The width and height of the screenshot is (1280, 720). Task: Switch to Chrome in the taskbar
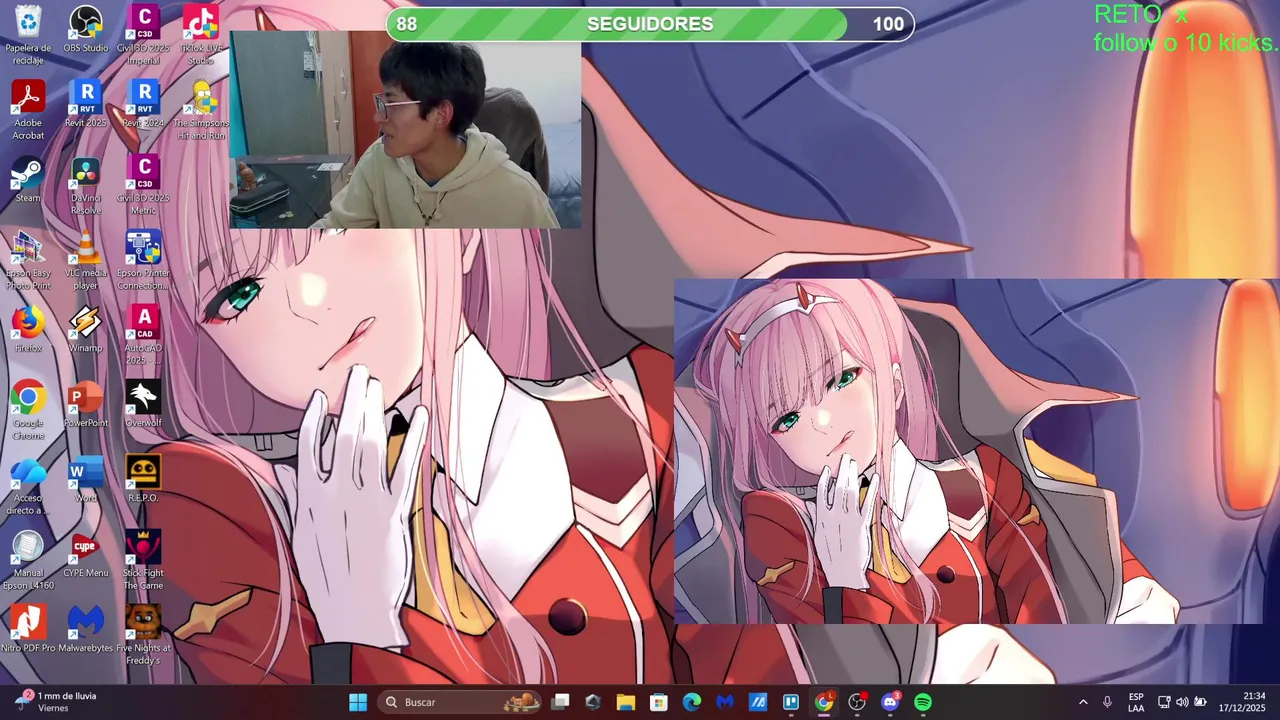(x=823, y=702)
